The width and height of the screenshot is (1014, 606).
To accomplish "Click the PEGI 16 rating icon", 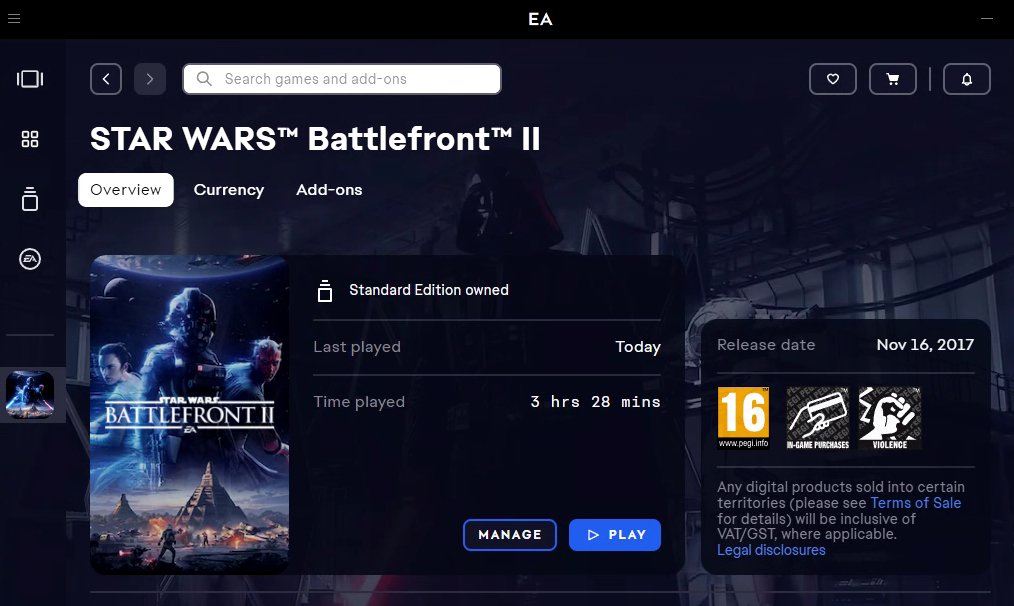I will tap(744, 418).
